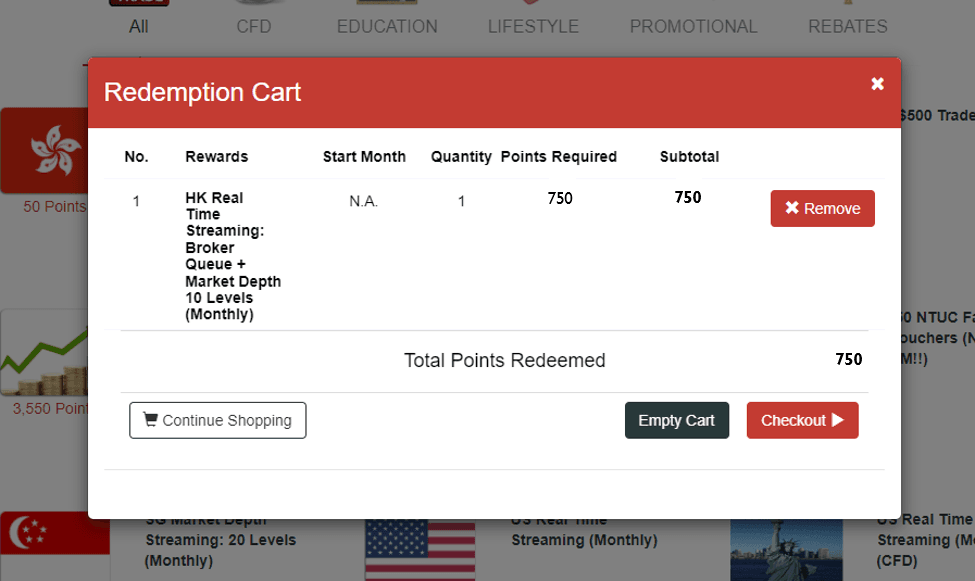Click Continue Shopping button
The width and height of the screenshot is (975, 581).
[x=218, y=421]
